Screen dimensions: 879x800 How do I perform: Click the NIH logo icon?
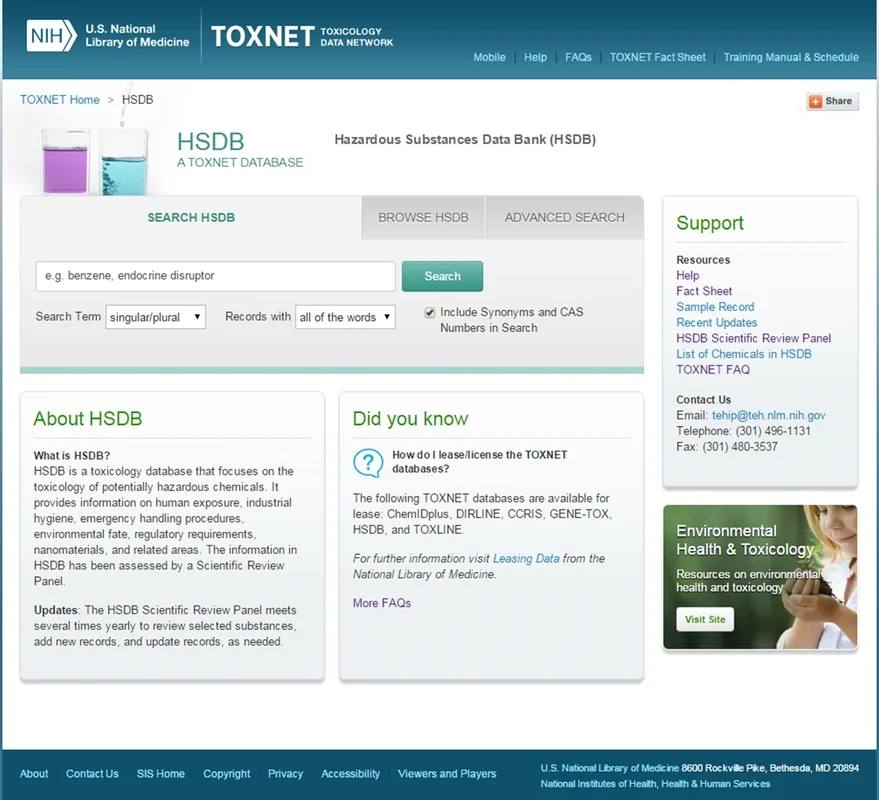pyautogui.click(x=52, y=36)
